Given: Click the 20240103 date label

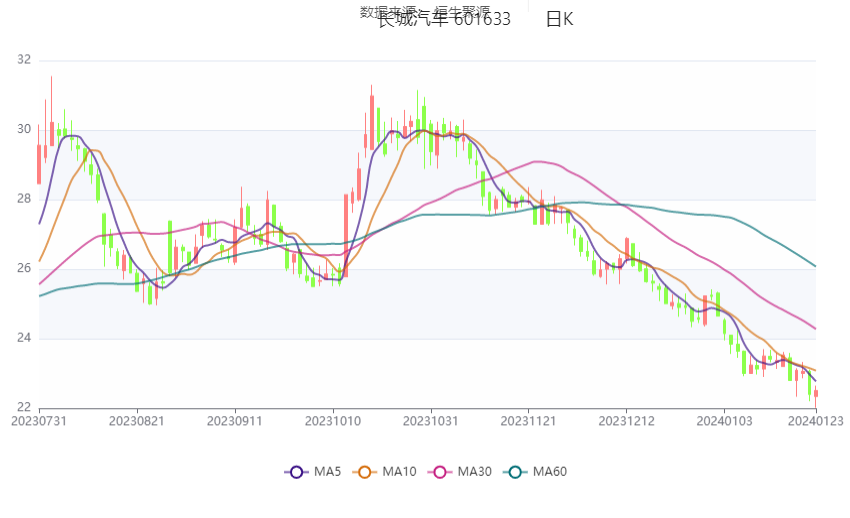Looking at the screenshot, I should point(724,421).
